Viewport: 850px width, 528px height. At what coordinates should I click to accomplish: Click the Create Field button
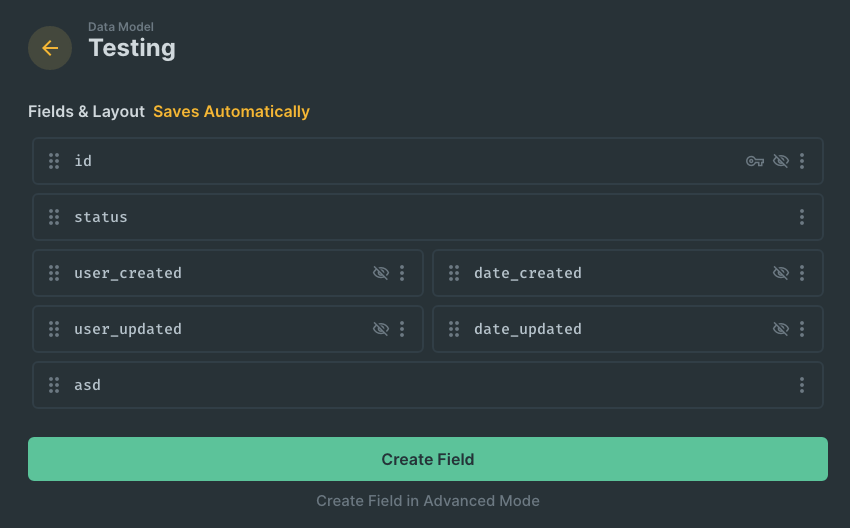pyautogui.click(x=428, y=459)
